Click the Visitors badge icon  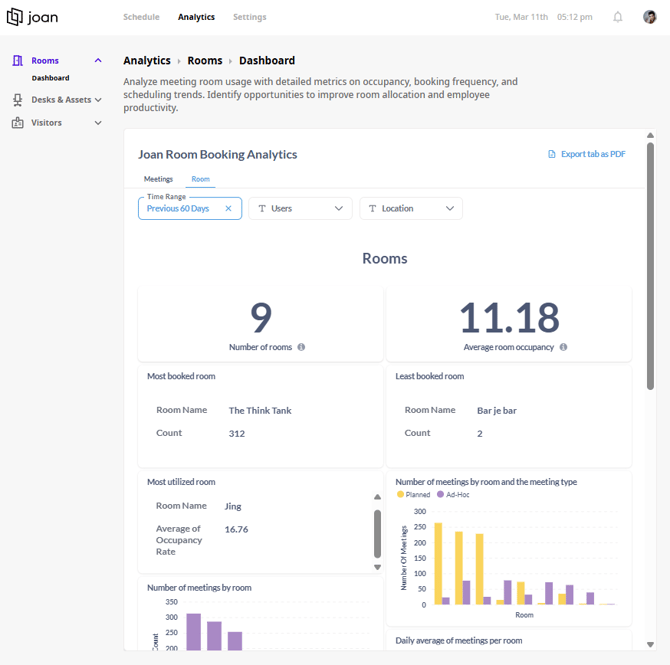pyautogui.click(x=18, y=123)
